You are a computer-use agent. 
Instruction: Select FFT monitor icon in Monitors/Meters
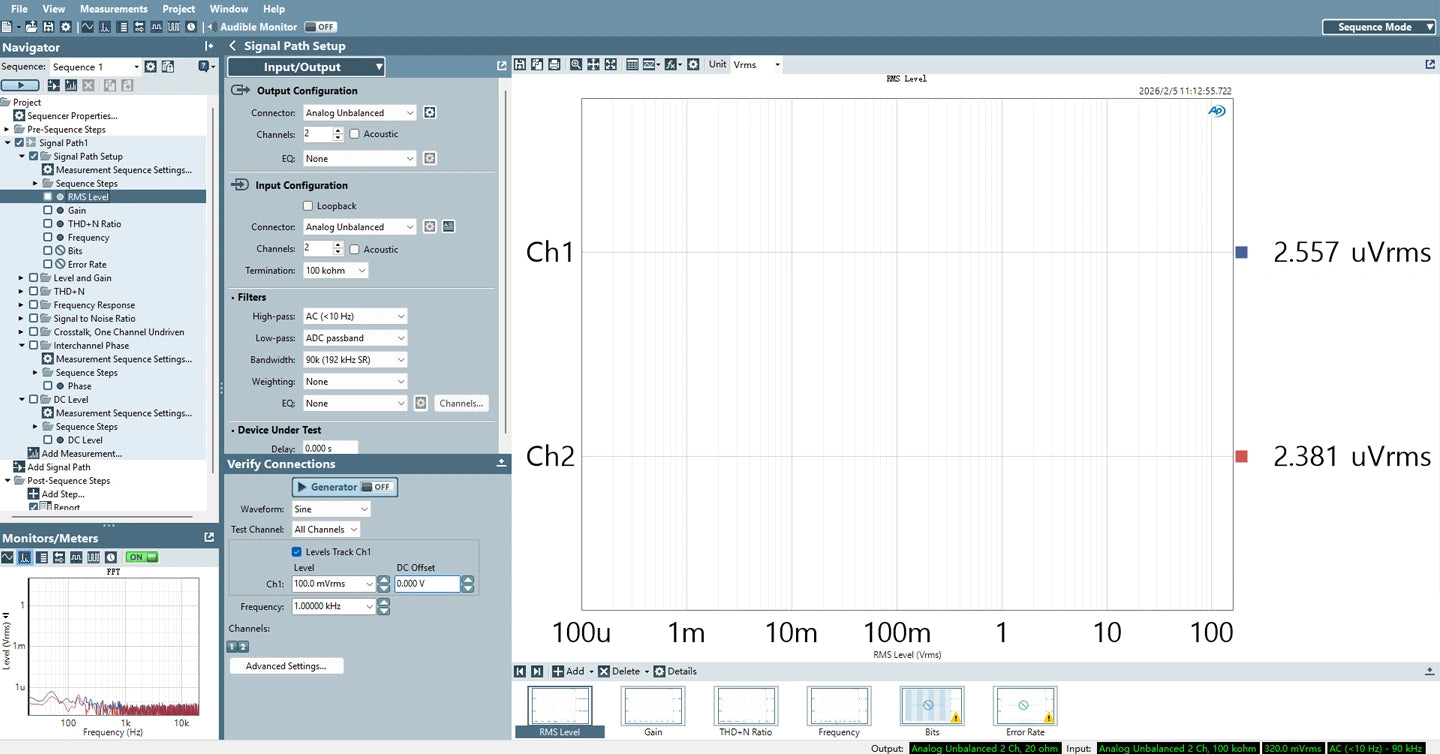click(24, 557)
